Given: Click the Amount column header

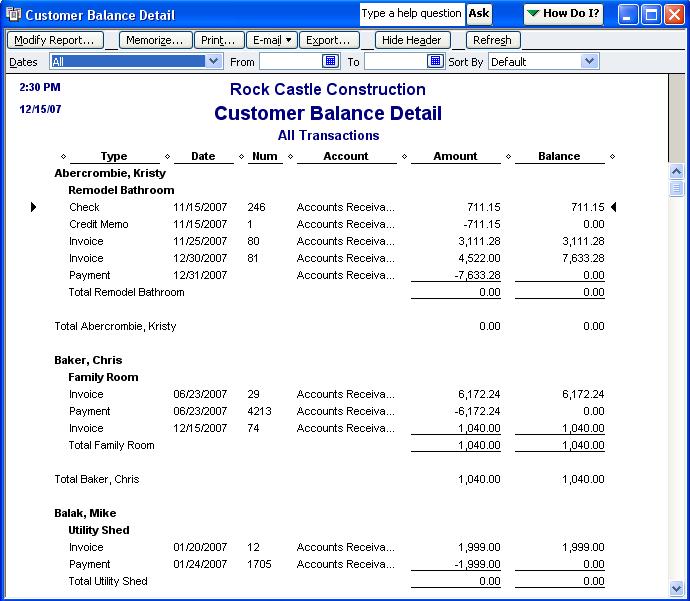Looking at the screenshot, I should click(455, 156).
